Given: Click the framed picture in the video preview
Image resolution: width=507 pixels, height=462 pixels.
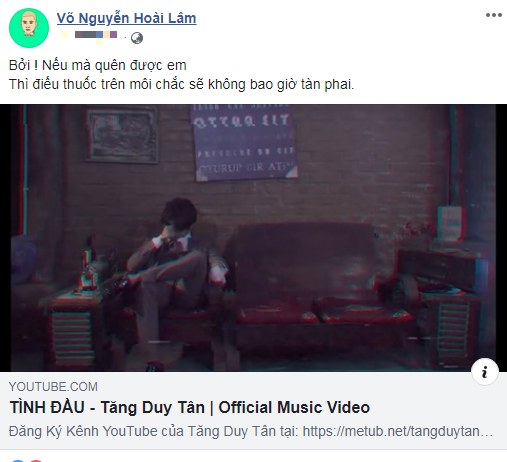Looking at the screenshot, I should tap(122, 135).
